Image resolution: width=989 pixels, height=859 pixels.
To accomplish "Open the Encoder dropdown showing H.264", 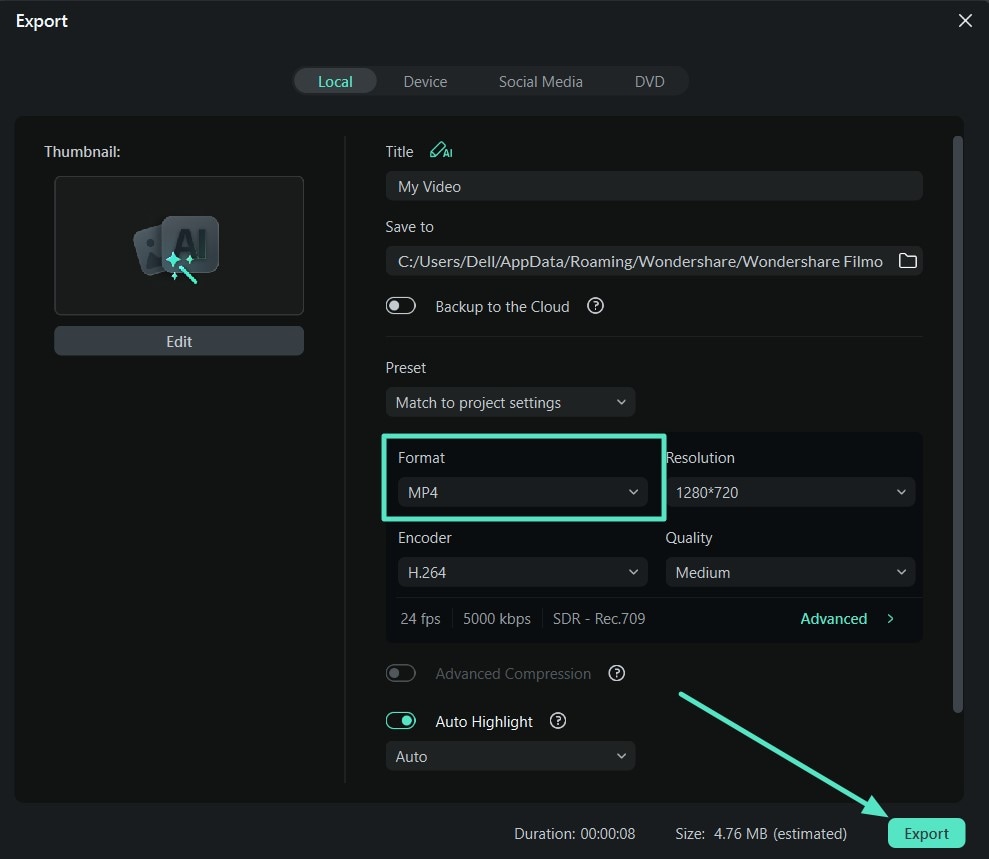I will (x=522, y=573).
